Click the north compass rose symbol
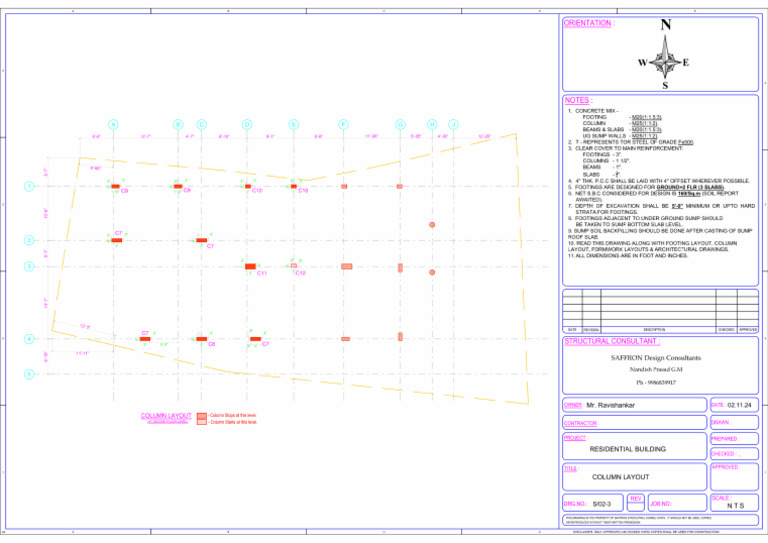Screen dimensions: 768x543 [665, 54]
